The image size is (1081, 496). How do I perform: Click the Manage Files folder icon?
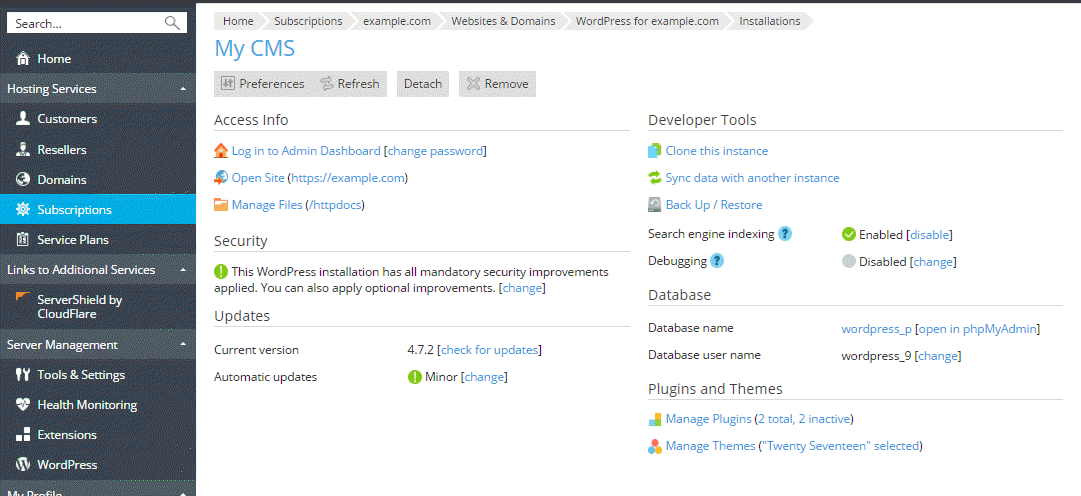221,205
